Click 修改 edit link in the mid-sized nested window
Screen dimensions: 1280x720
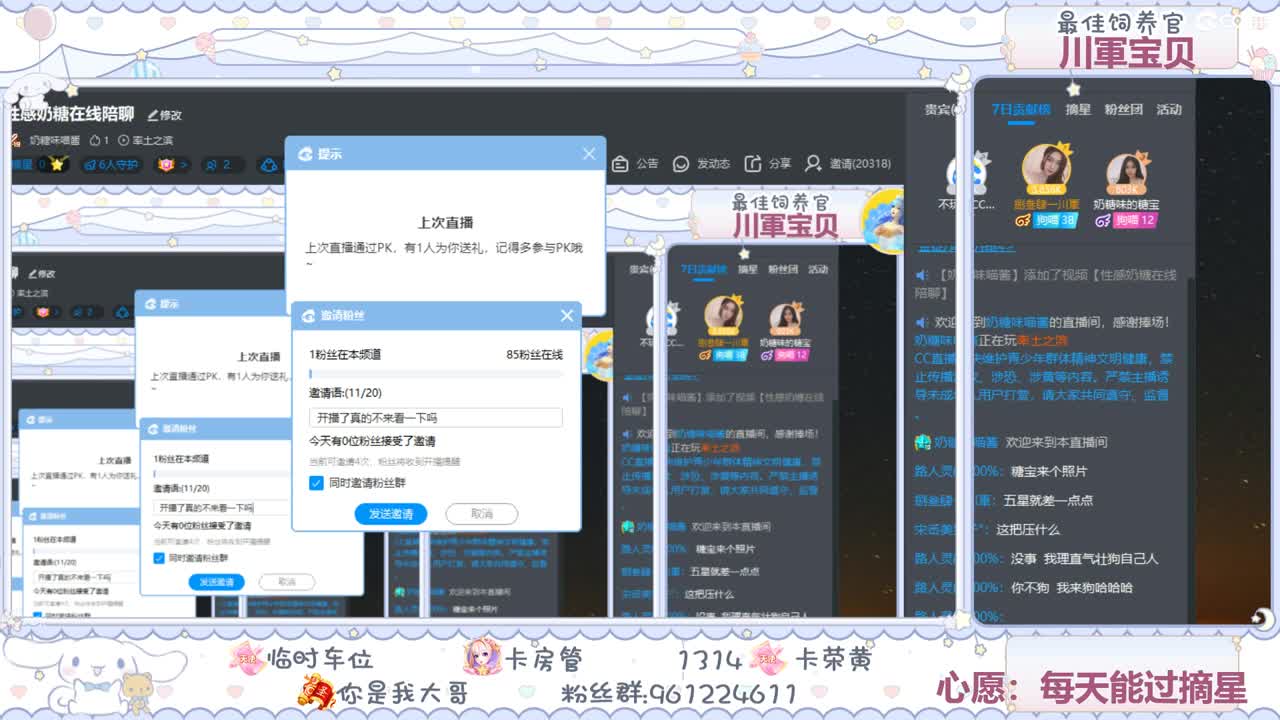pos(42,274)
